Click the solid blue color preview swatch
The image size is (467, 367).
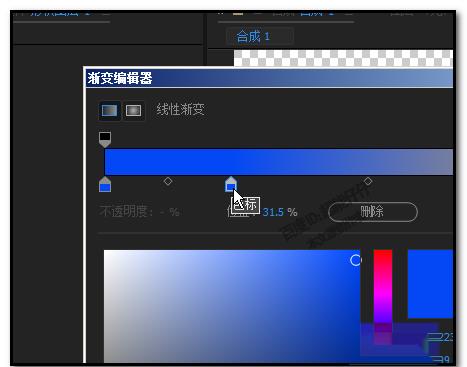tap(430, 284)
